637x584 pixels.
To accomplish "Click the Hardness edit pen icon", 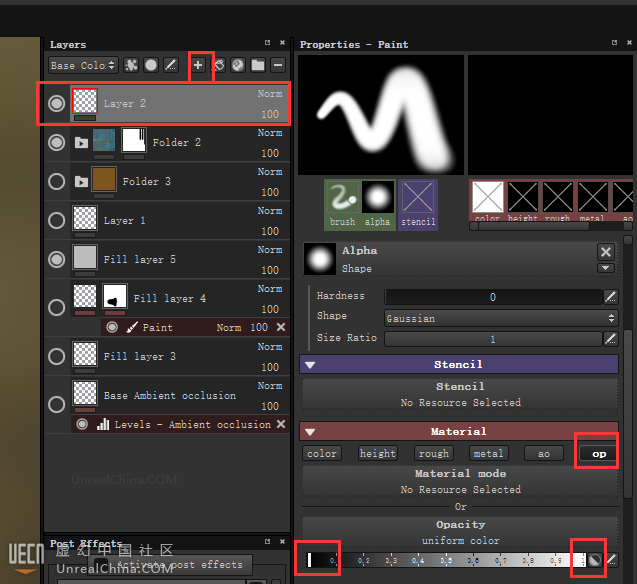I will point(611,297).
